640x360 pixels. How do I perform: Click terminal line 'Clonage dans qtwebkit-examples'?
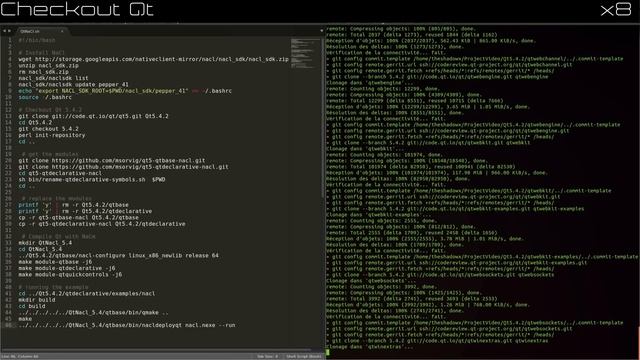click(x=379, y=215)
